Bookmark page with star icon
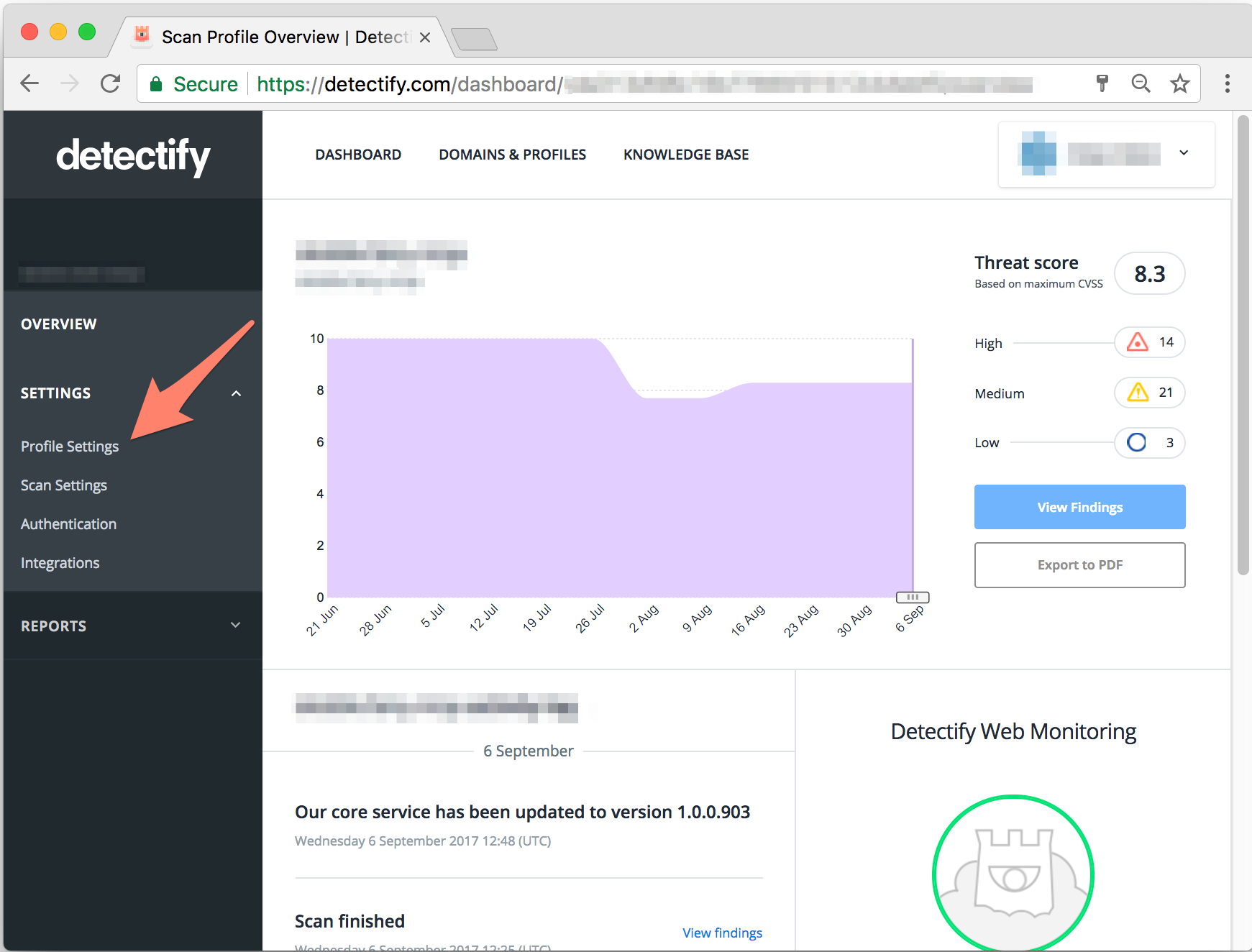The image size is (1252, 952). (x=1179, y=84)
